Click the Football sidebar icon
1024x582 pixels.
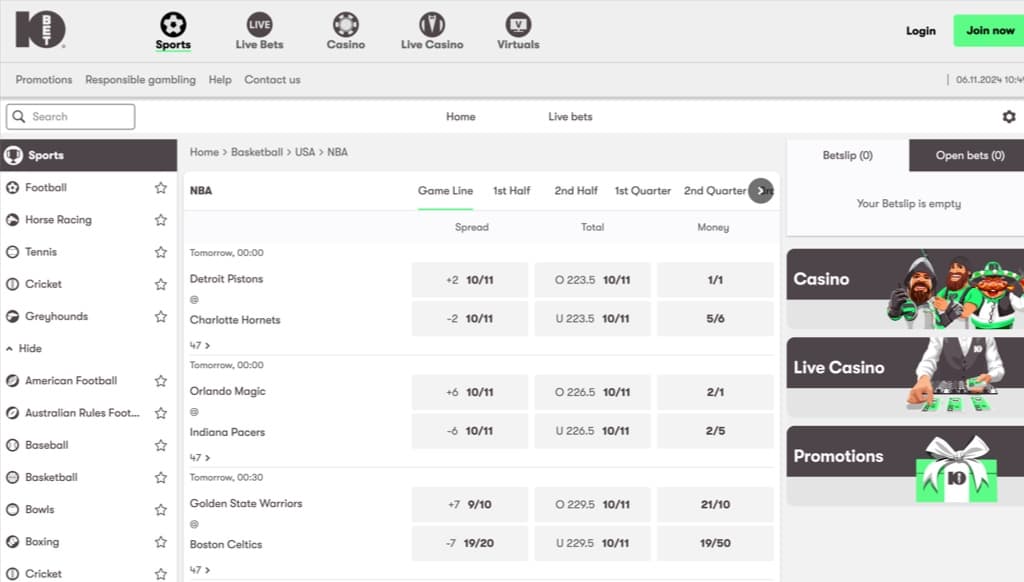[12, 187]
